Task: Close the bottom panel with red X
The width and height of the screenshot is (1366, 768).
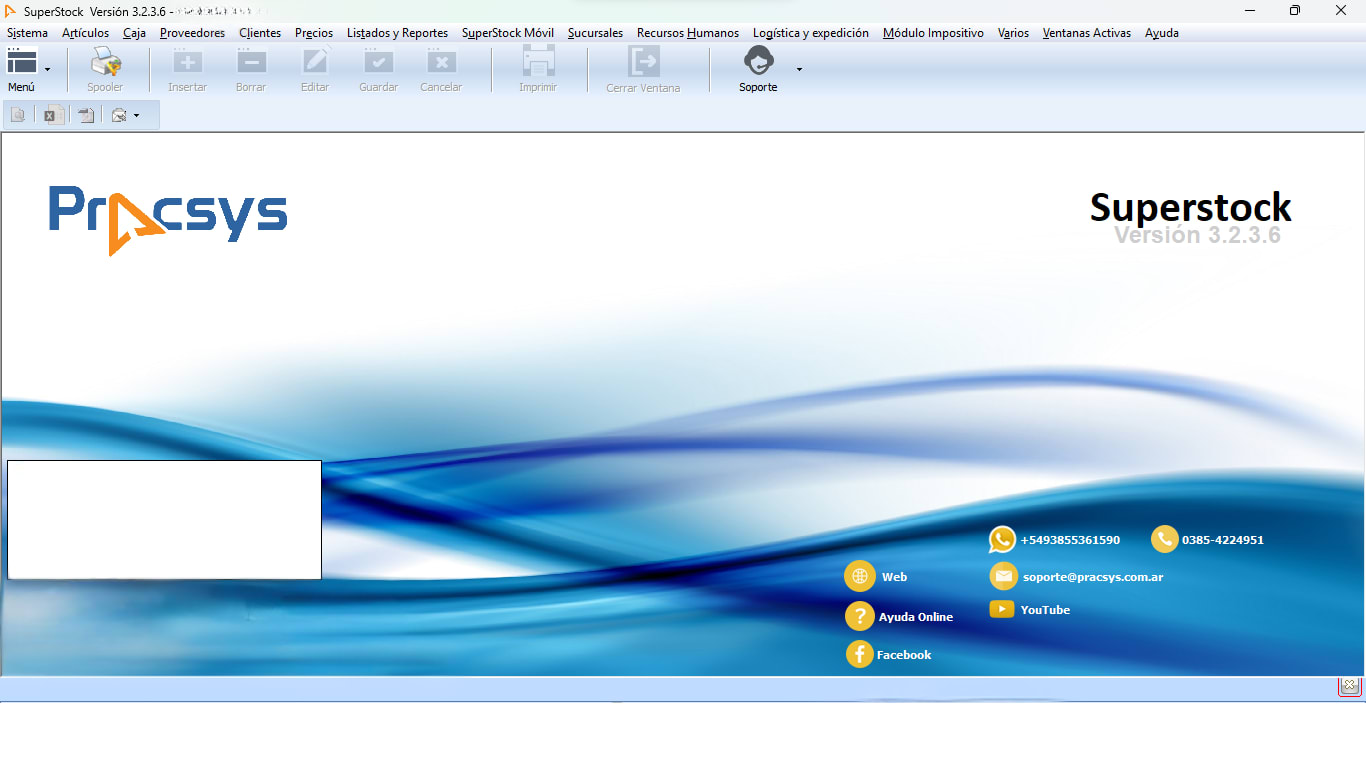Action: click(1349, 686)
